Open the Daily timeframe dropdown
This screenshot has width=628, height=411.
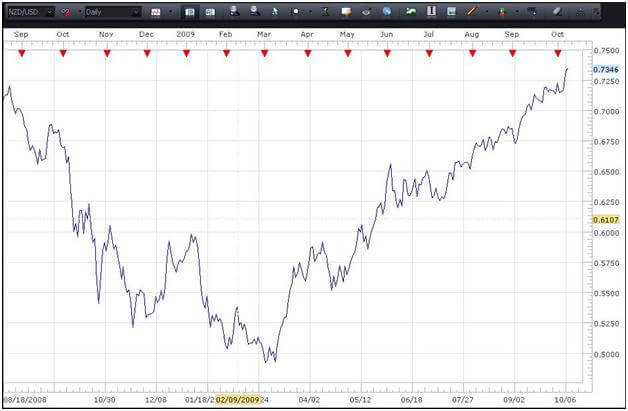pos(135,12)
